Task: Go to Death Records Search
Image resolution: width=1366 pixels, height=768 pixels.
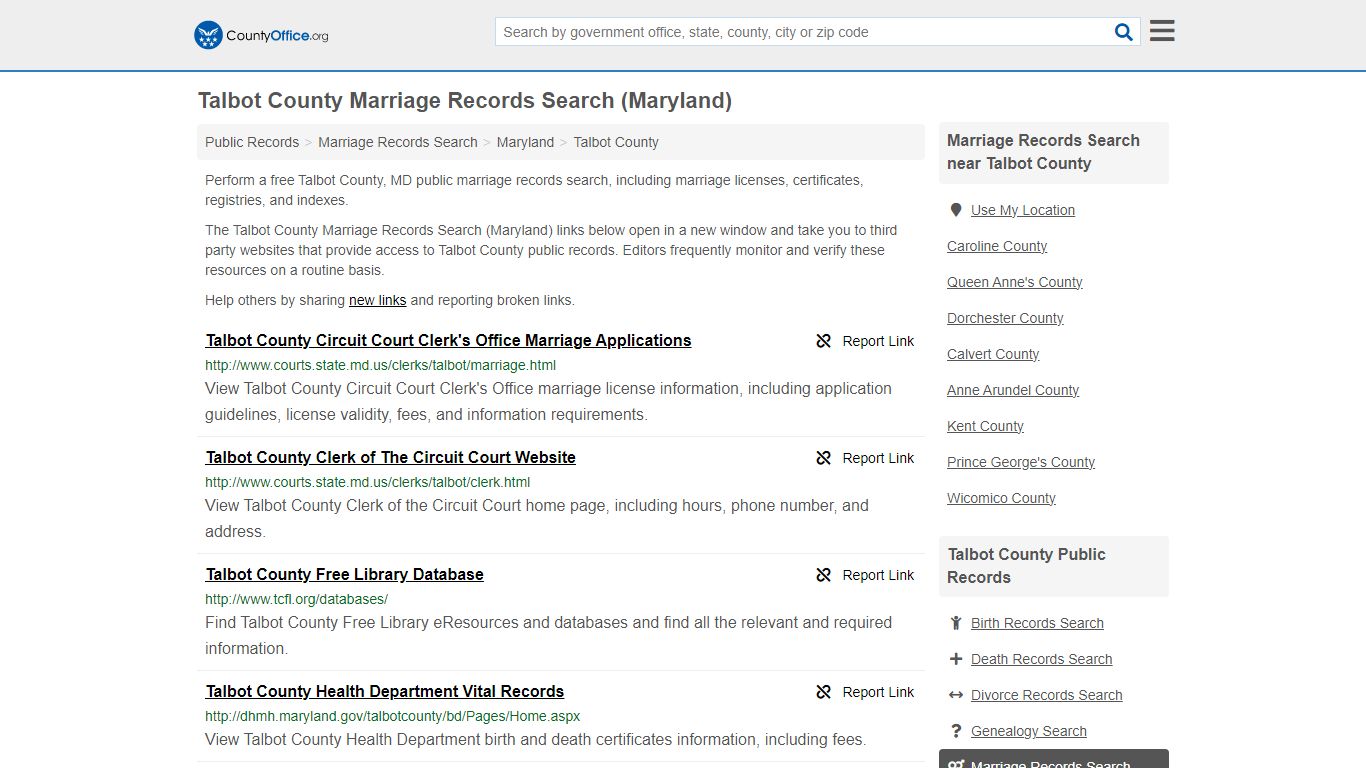Action: pos(1041,659)
